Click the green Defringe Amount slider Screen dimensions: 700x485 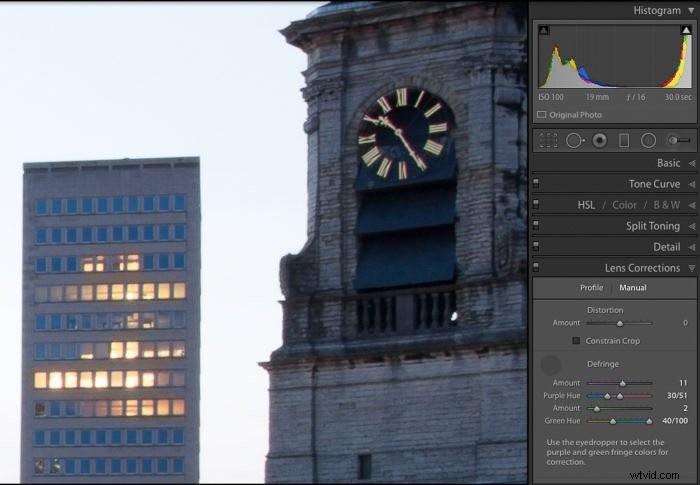coord(619,408)
